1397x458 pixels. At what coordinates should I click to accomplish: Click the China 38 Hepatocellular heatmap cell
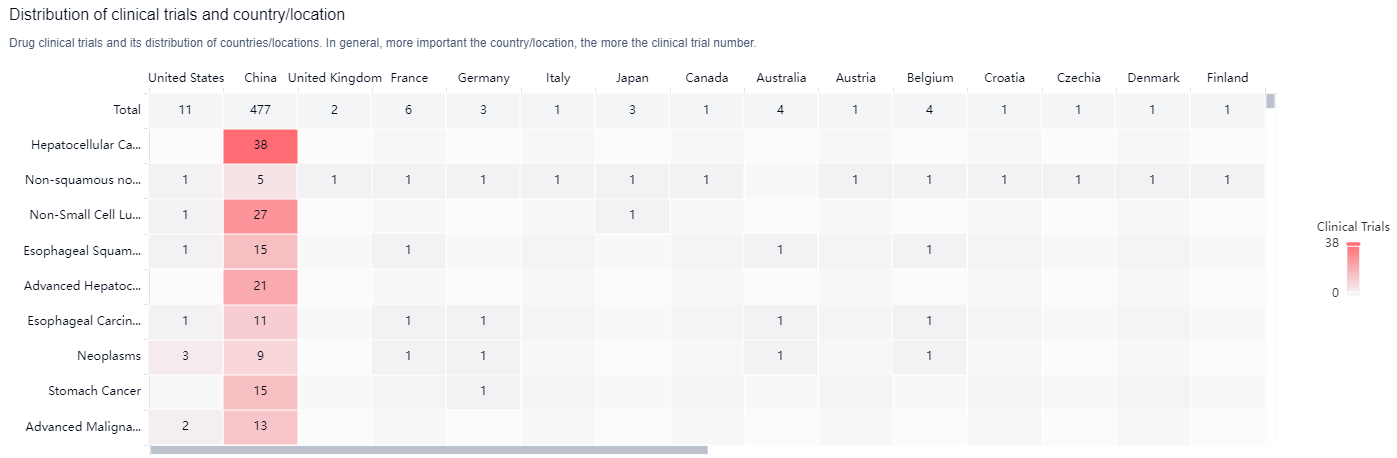(260, 145)
